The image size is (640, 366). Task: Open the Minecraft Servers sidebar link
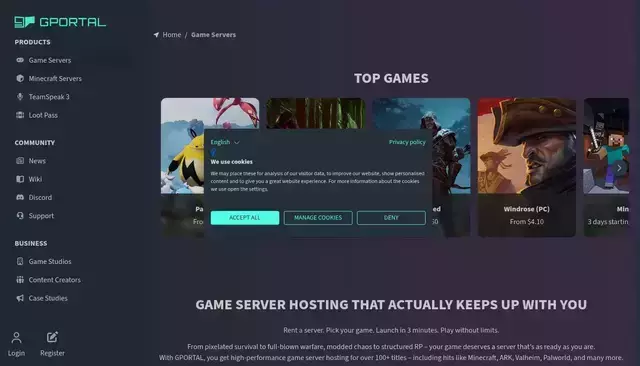point(55,78)
